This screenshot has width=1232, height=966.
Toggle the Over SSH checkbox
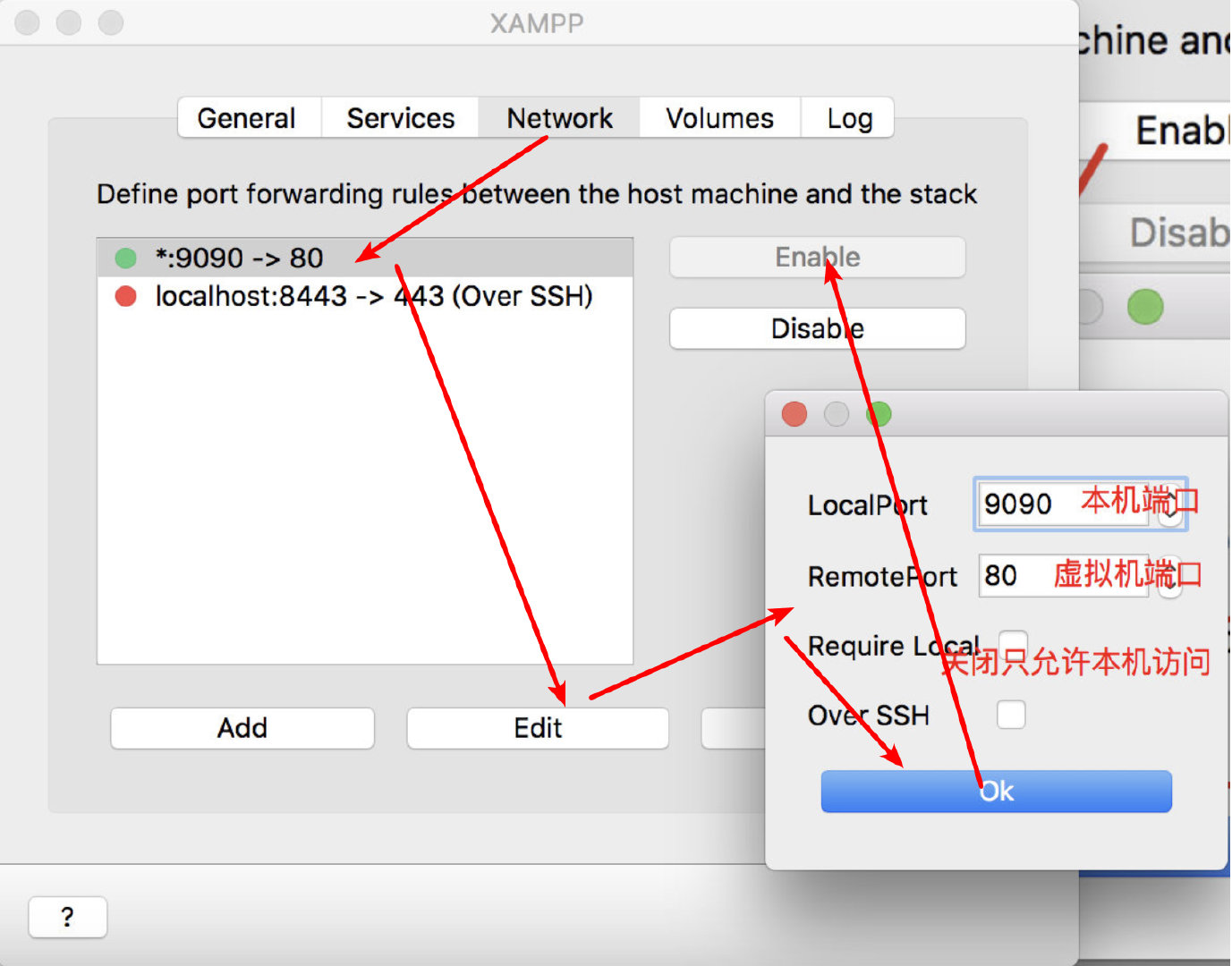[1011, 715]
